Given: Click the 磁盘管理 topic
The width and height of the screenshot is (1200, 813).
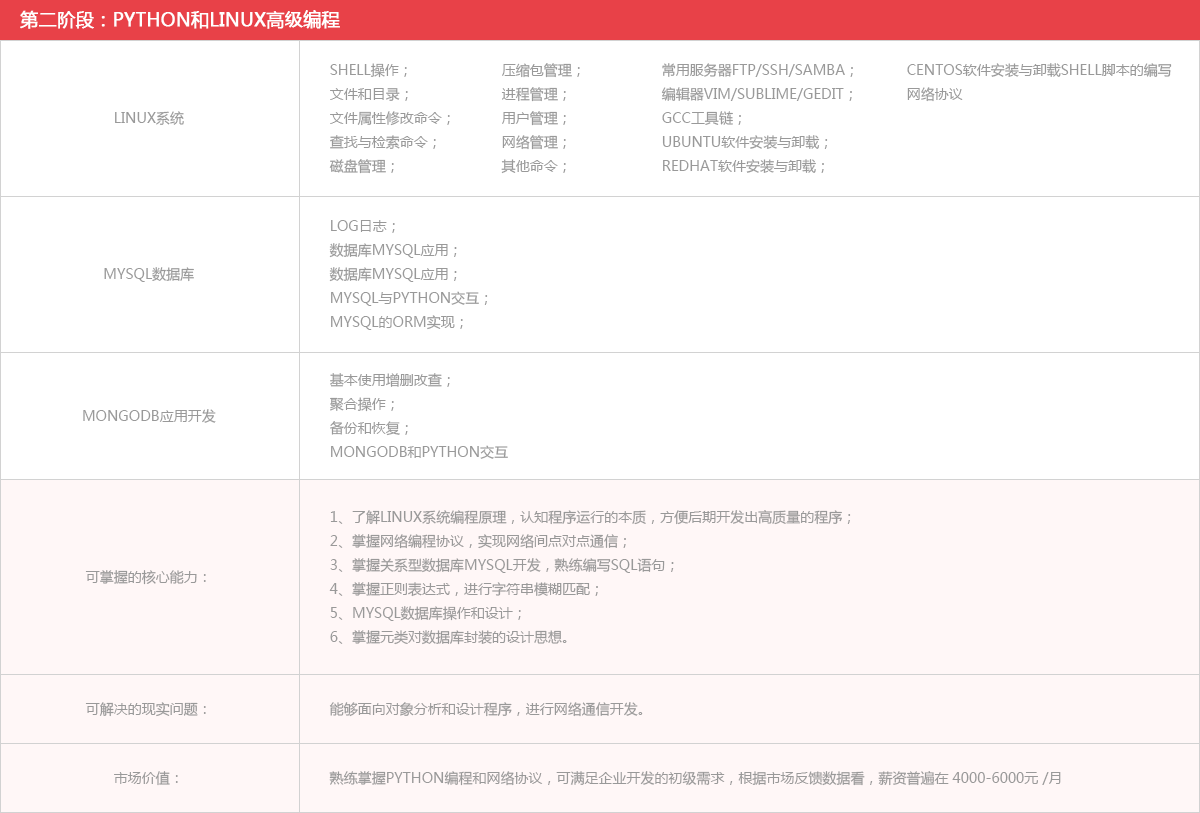Looking at the screenshot, I should point(363,166).
